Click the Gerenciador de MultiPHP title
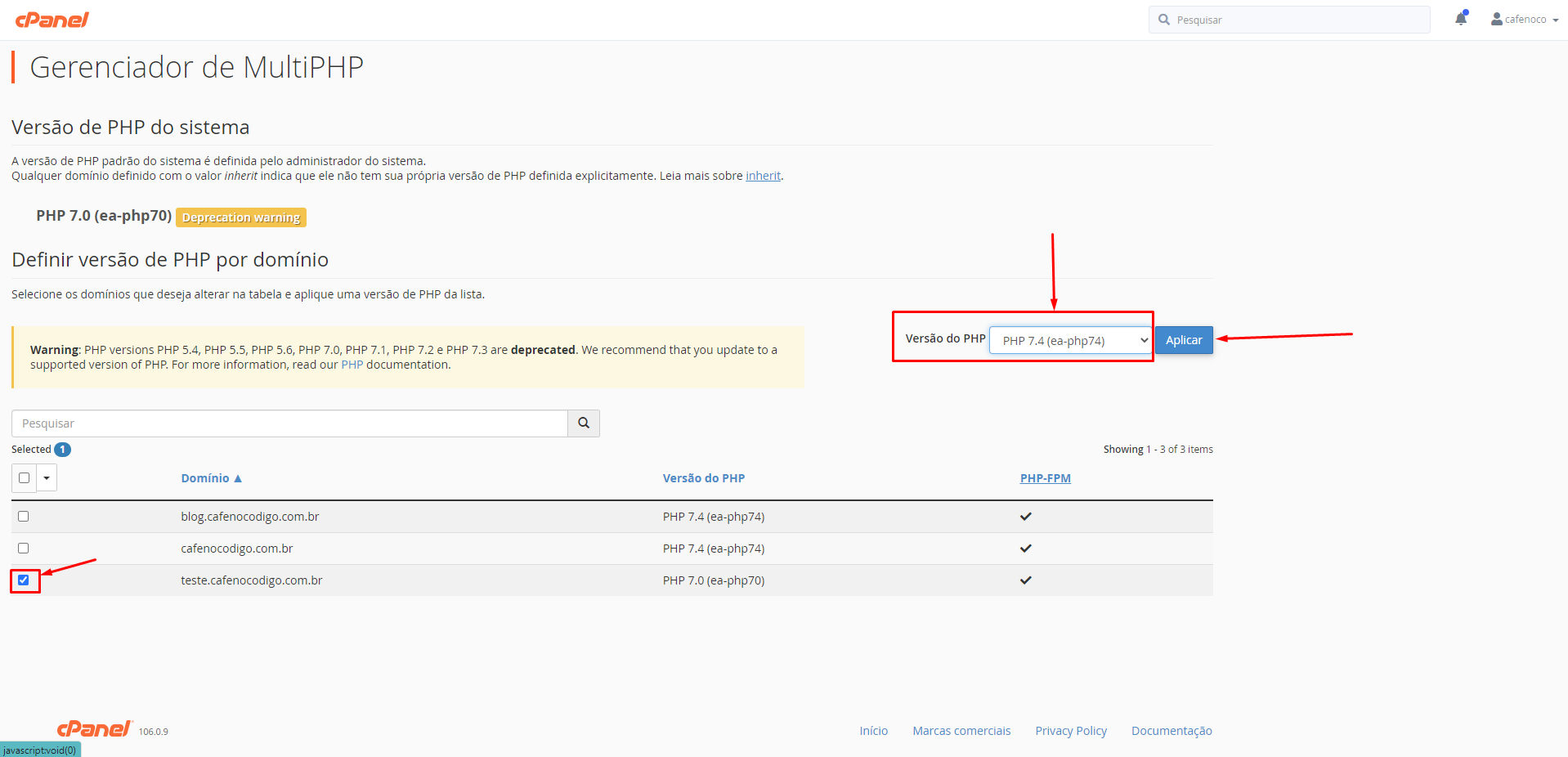 pos(197,67)
